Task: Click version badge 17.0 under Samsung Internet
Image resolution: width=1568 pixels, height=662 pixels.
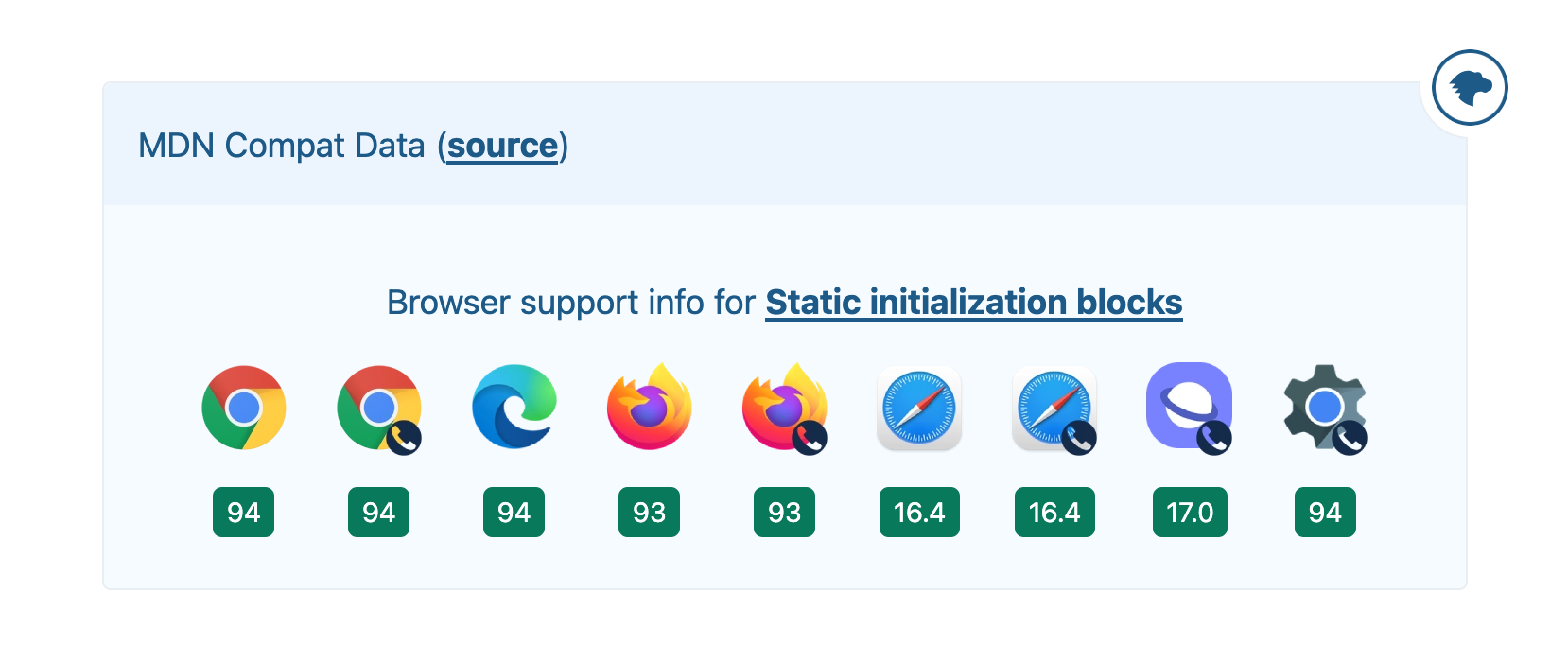Action: point(1190,513)
